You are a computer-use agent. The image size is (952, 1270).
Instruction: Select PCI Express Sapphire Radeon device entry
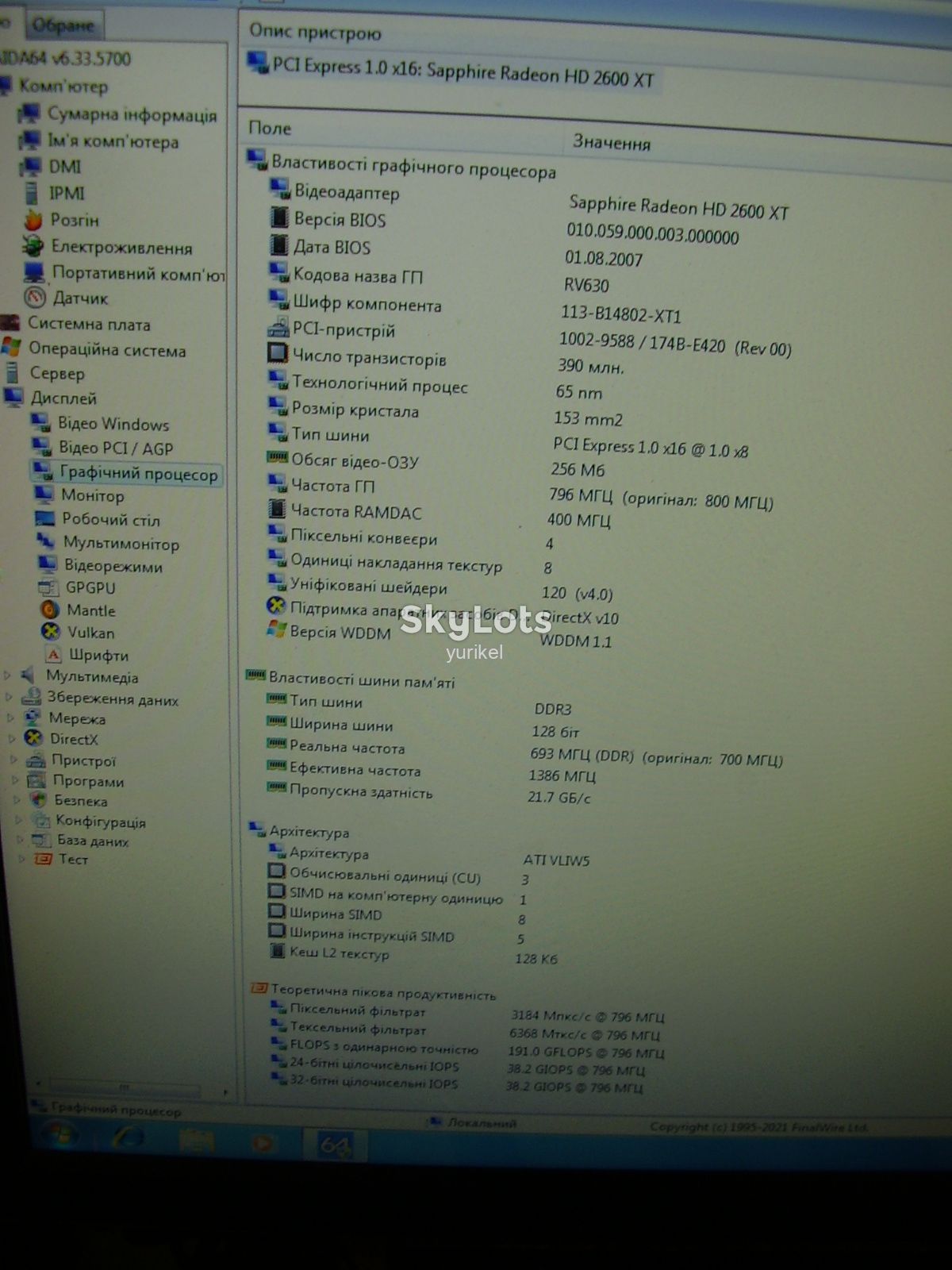point(451,71)
